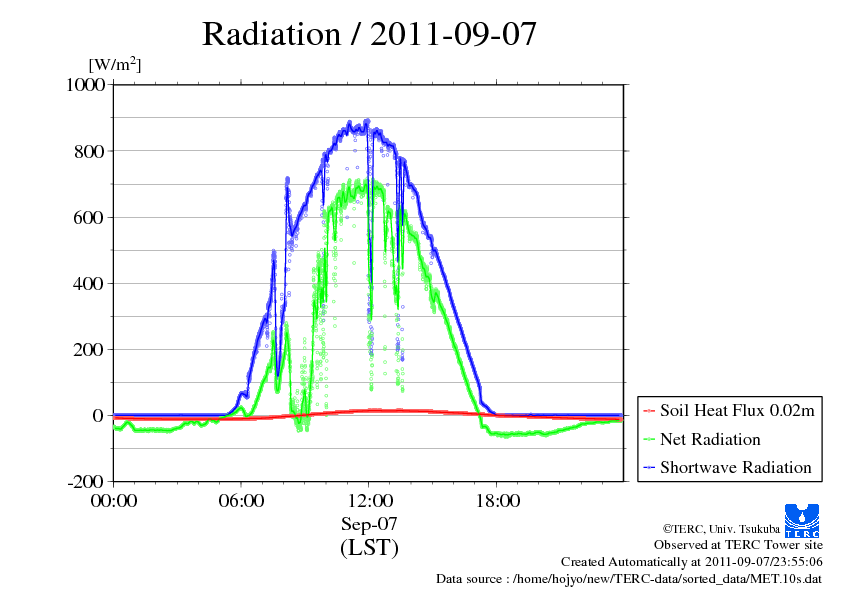Click the y-axis value '600'

(x=89, y=217)
